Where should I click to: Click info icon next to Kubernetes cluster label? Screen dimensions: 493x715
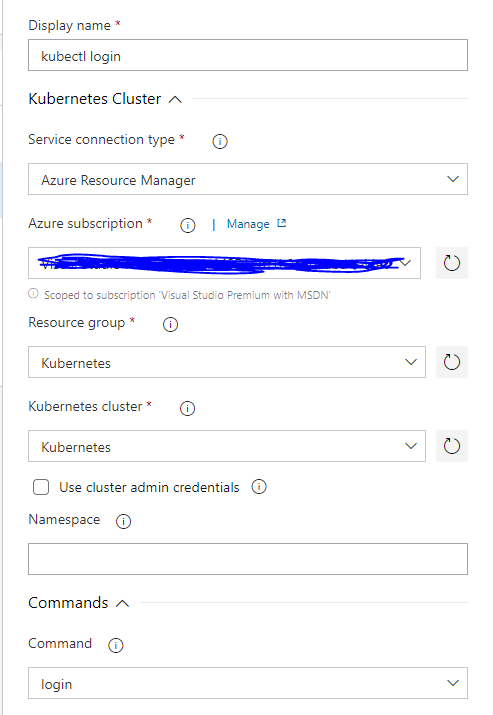pyautogui.click(x=187, y=409)
